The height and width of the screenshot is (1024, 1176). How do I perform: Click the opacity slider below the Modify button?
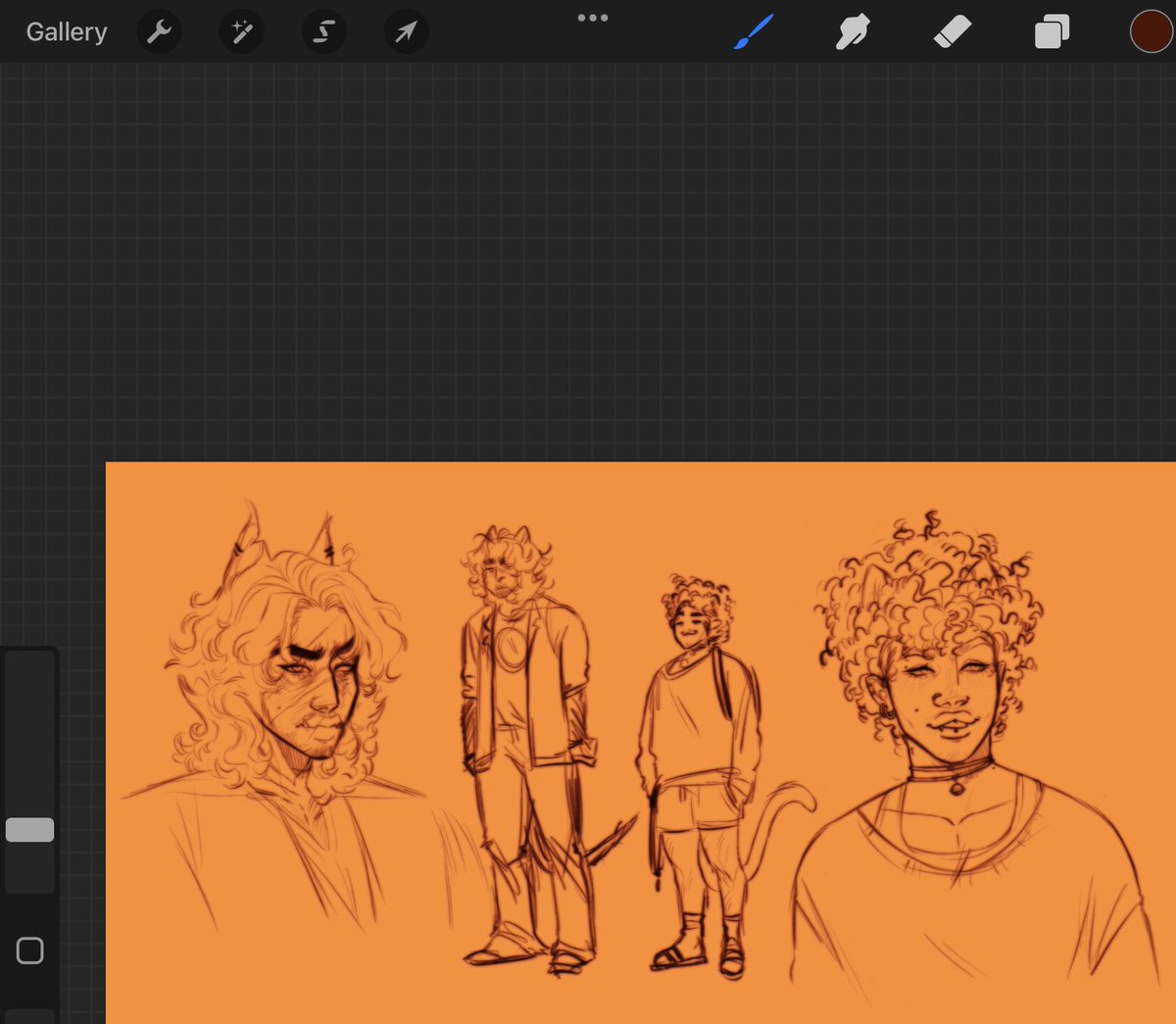[29, 1017]
